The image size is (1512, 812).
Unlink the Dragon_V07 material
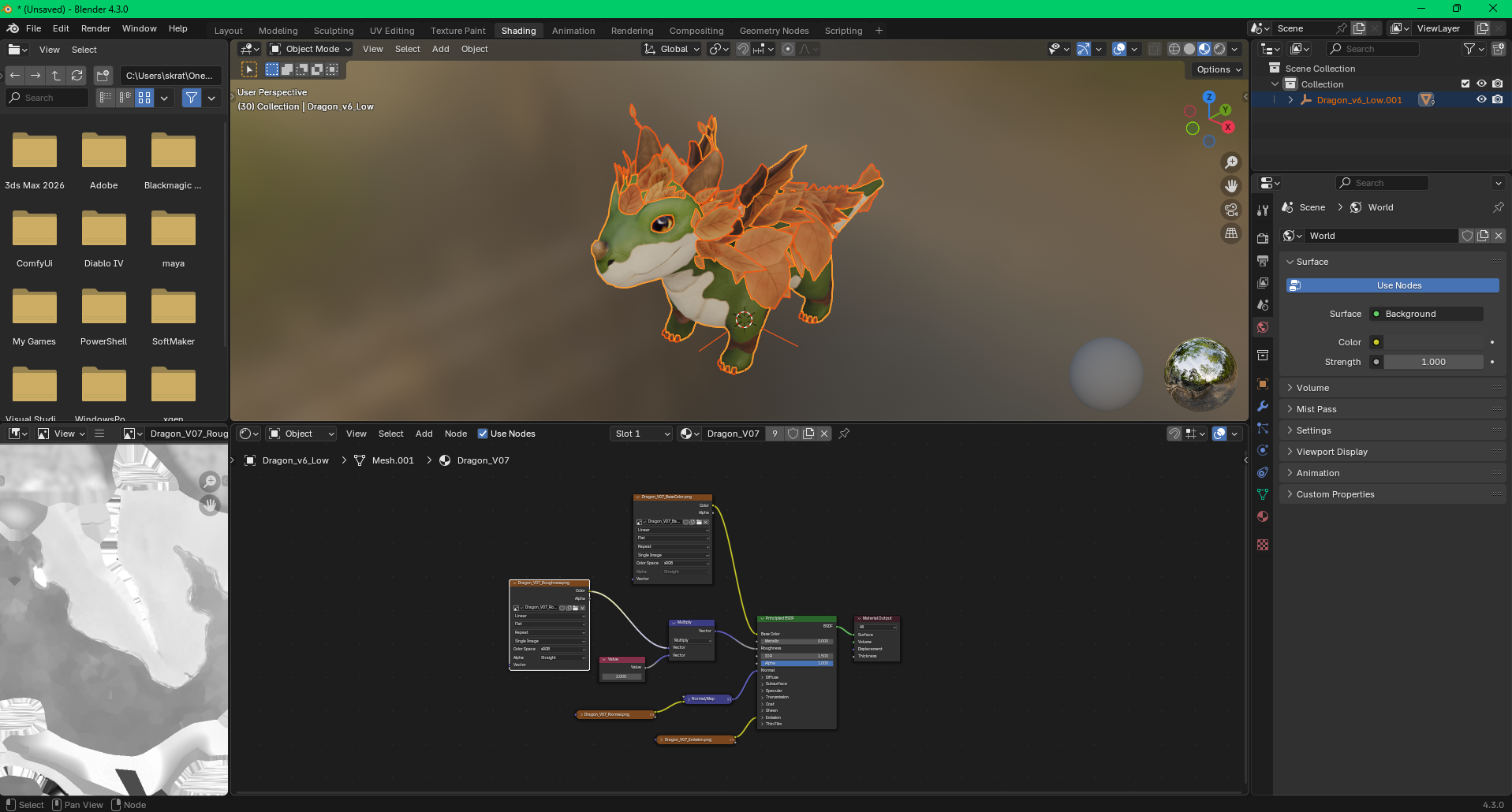[x=824, y=434]
